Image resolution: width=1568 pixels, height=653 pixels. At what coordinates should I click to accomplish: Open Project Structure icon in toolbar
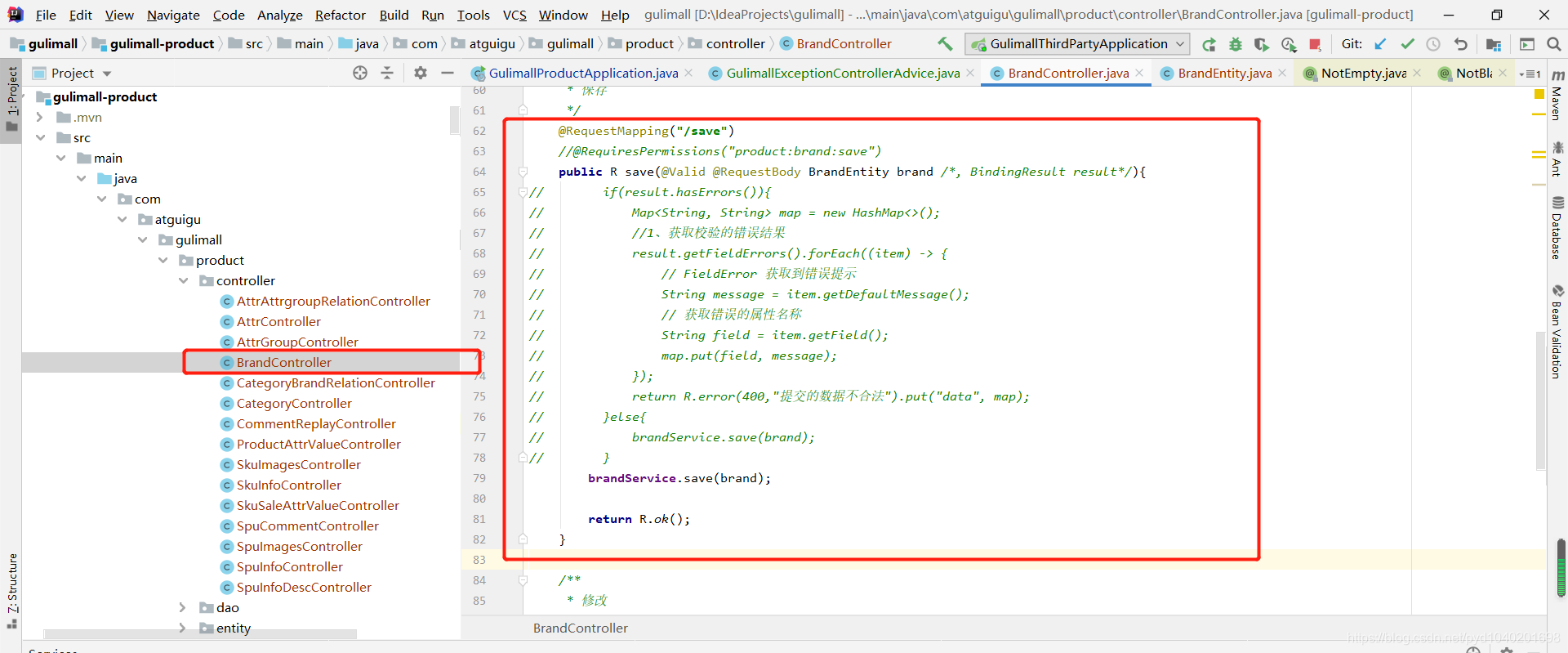[x=1494, y=44]
